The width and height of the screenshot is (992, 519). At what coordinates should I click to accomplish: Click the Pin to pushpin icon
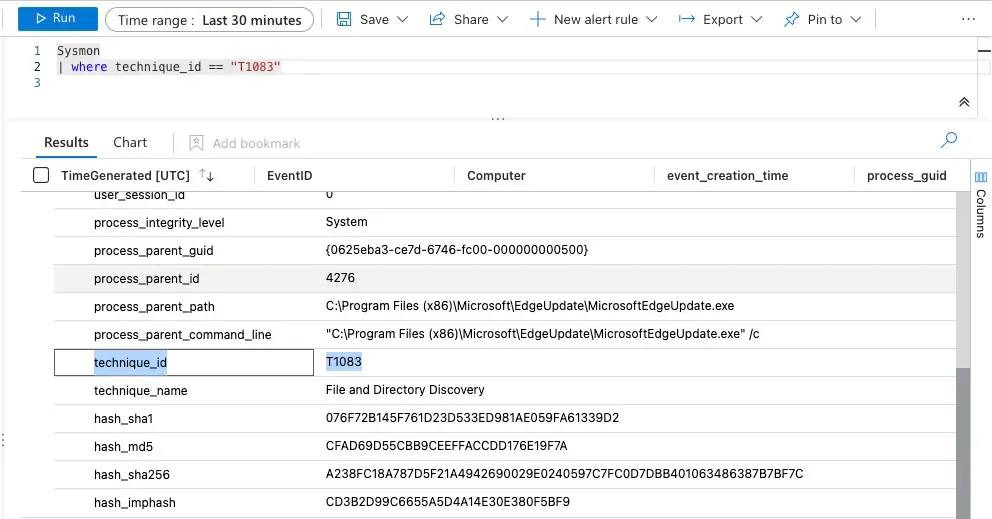click(791, 20)
